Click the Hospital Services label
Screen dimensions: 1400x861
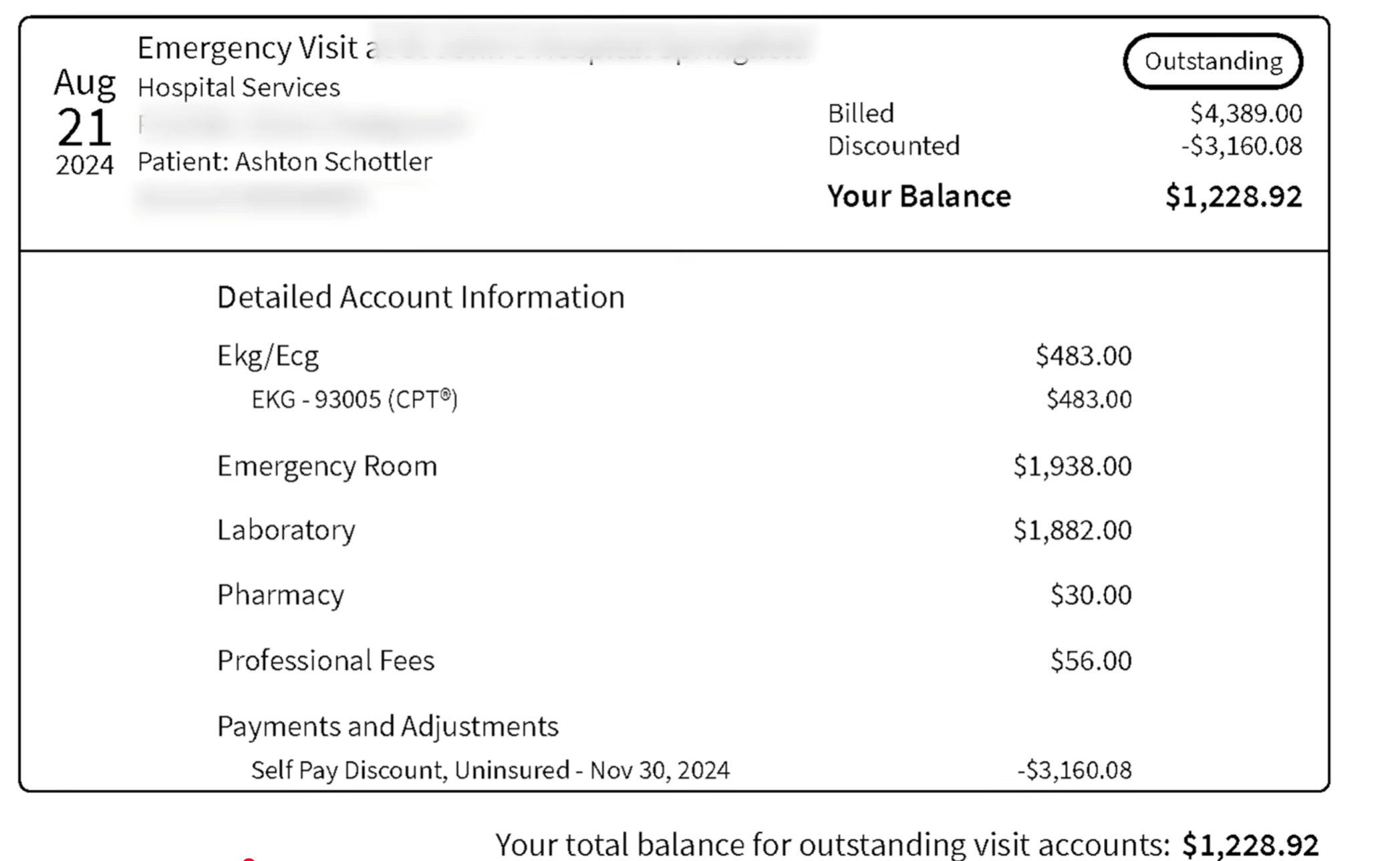click(239, 88)
